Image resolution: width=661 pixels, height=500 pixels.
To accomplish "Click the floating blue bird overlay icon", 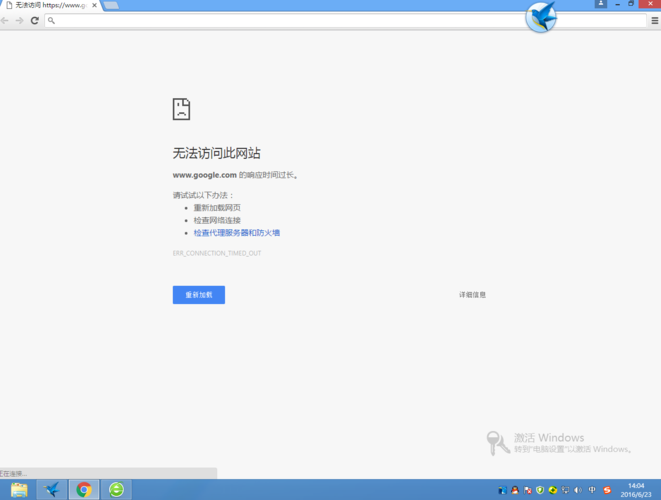I will click(x=542, y=17).
